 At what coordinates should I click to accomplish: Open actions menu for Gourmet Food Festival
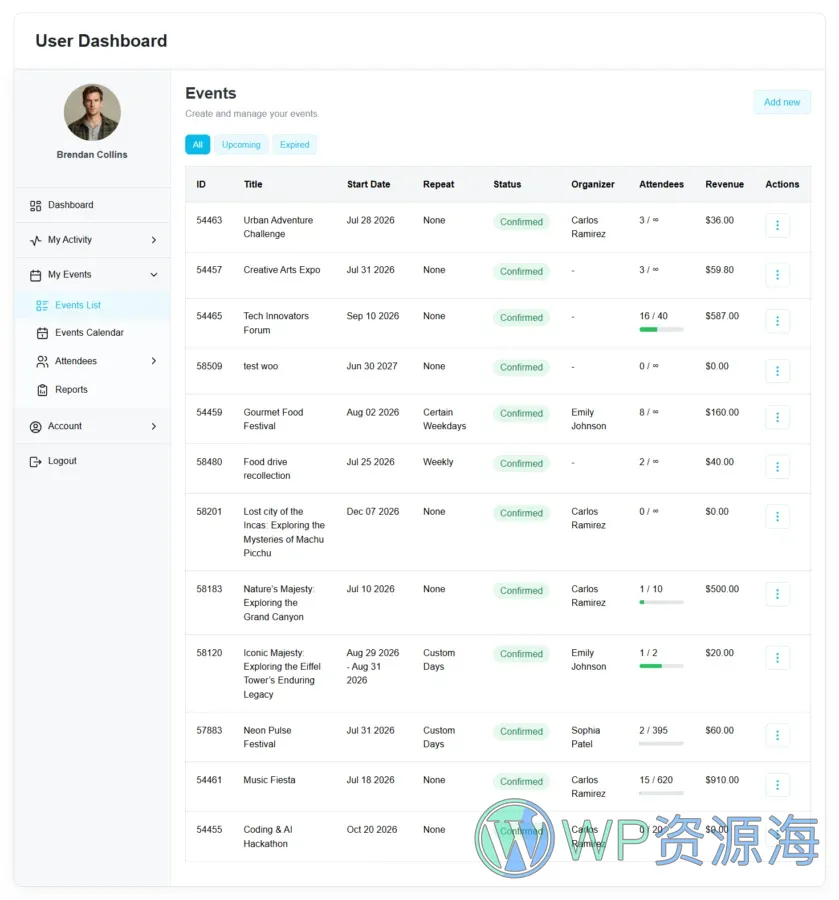[x=777, y=417]
